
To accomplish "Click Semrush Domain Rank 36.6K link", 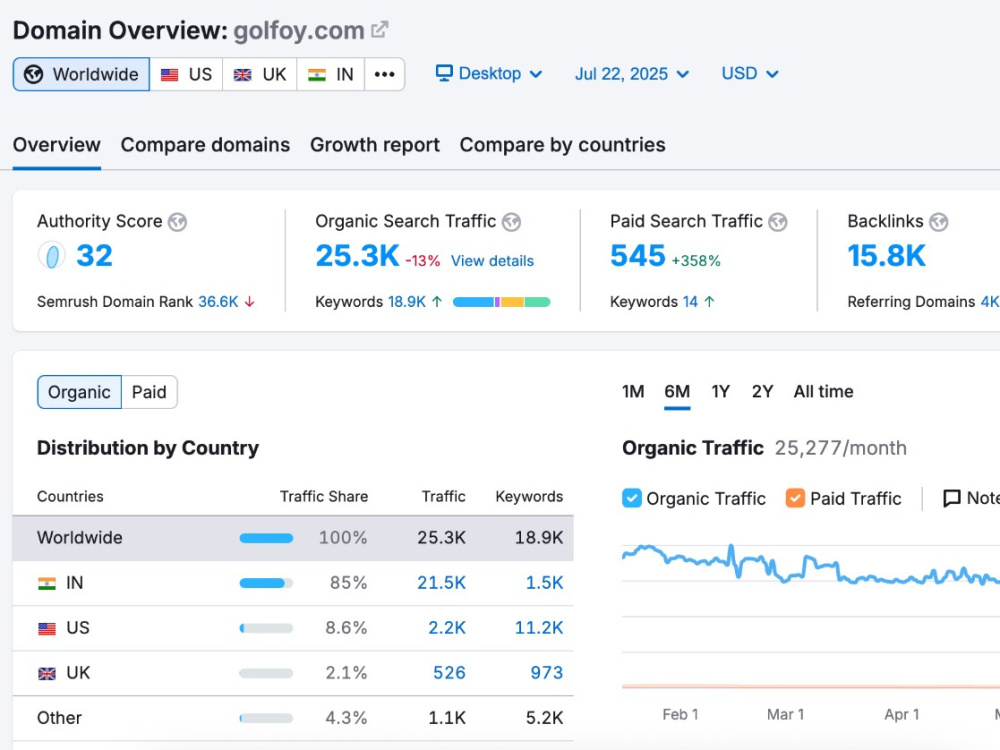I will [x=218, y=302].
